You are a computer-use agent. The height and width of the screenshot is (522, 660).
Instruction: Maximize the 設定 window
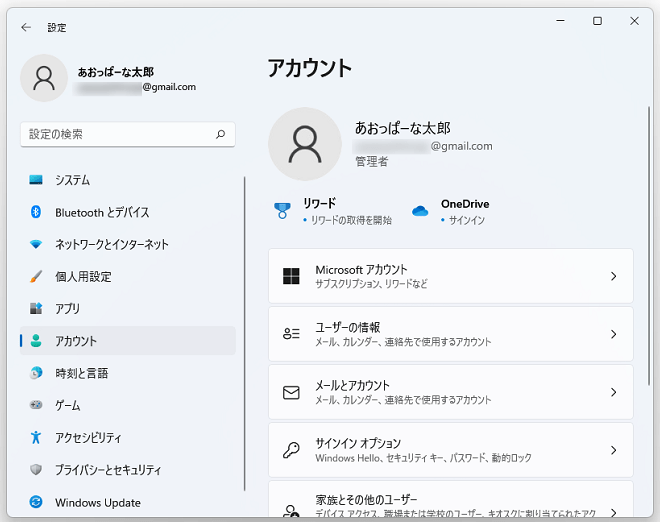(597, 21)
